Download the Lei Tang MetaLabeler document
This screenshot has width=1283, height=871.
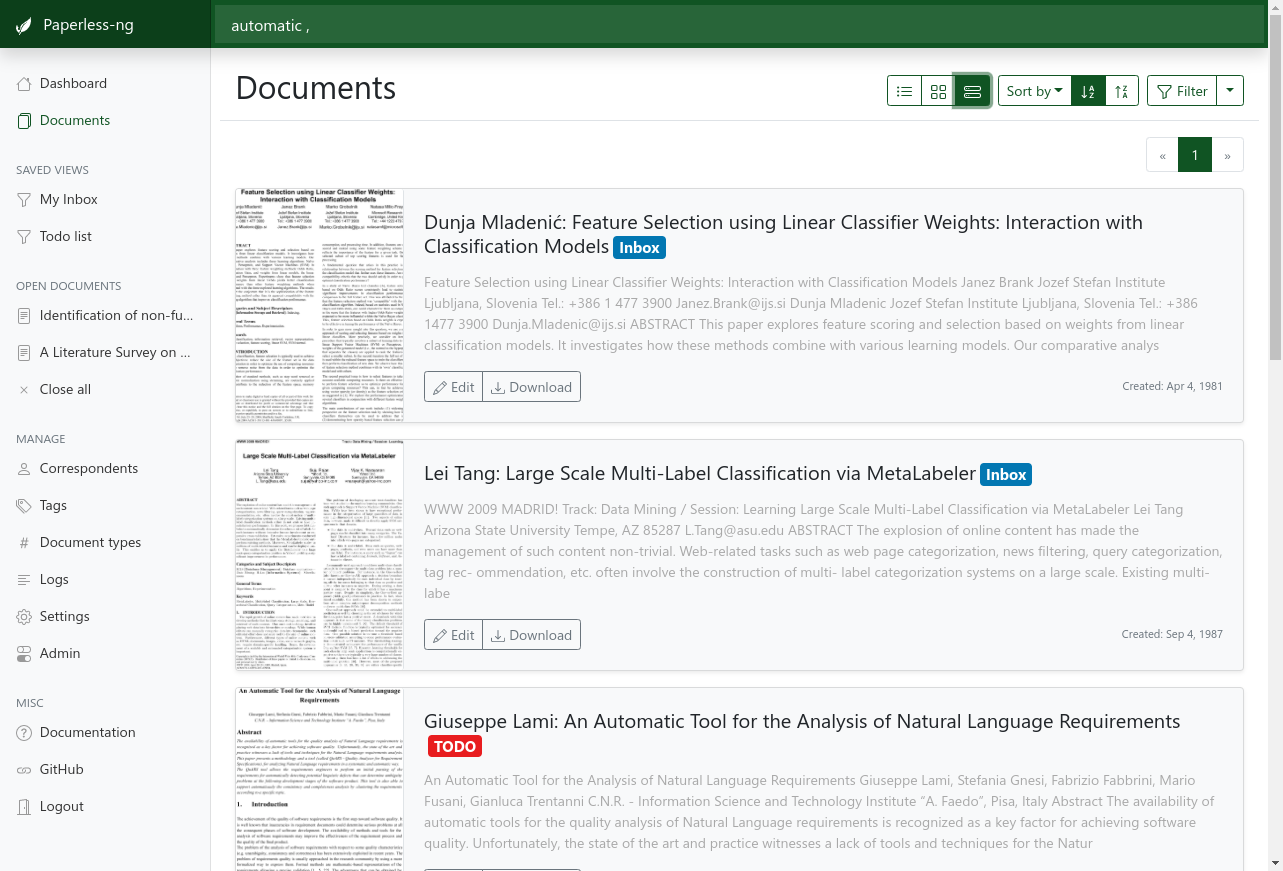[531, 635]
